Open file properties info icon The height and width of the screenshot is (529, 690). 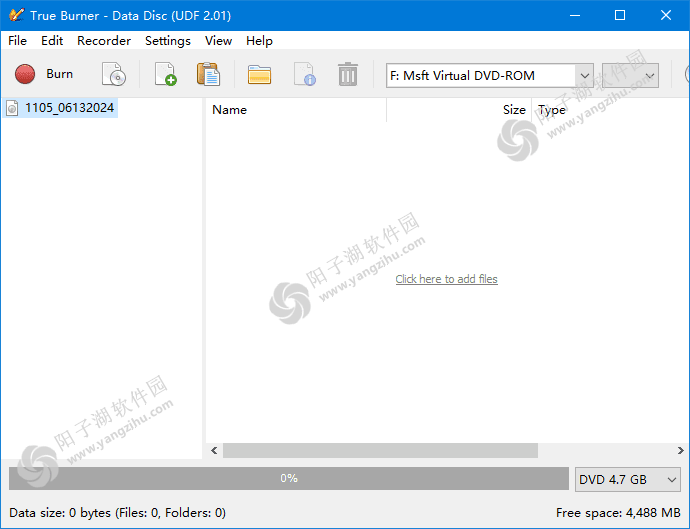[305, 74]
